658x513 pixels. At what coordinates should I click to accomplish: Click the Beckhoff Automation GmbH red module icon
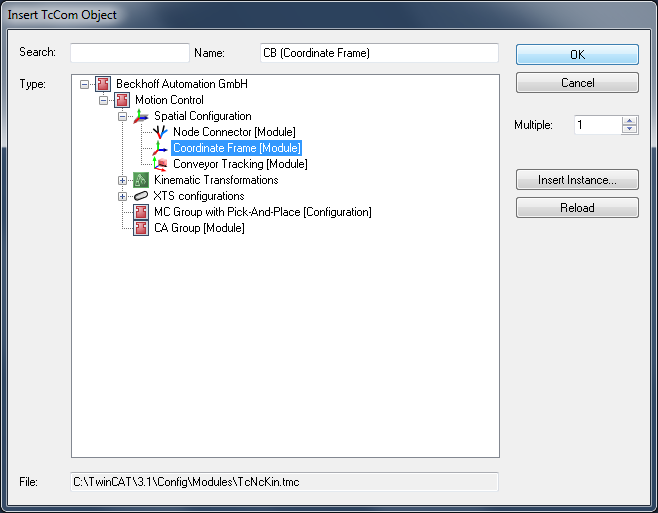(x=103, y=84)
